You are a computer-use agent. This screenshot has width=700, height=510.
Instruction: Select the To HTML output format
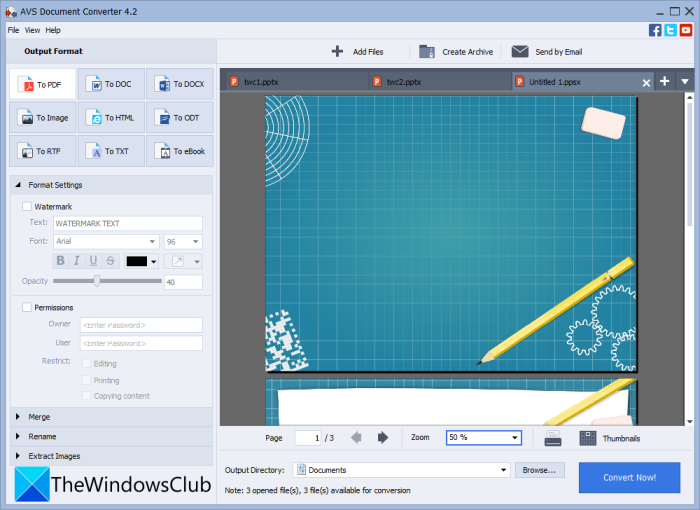(x=111, y=117)
